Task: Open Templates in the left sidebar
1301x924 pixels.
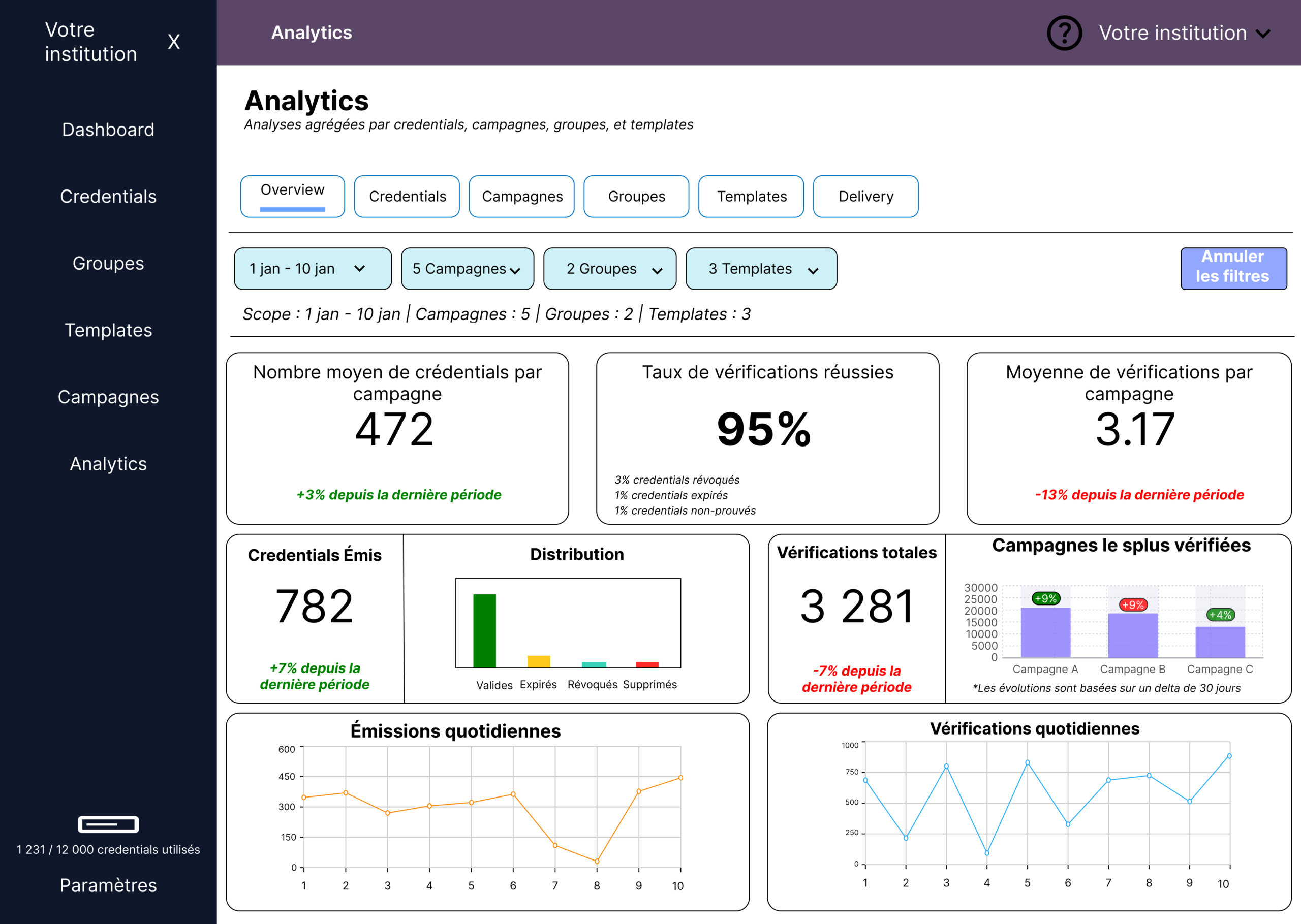Action: pos(108,330)
